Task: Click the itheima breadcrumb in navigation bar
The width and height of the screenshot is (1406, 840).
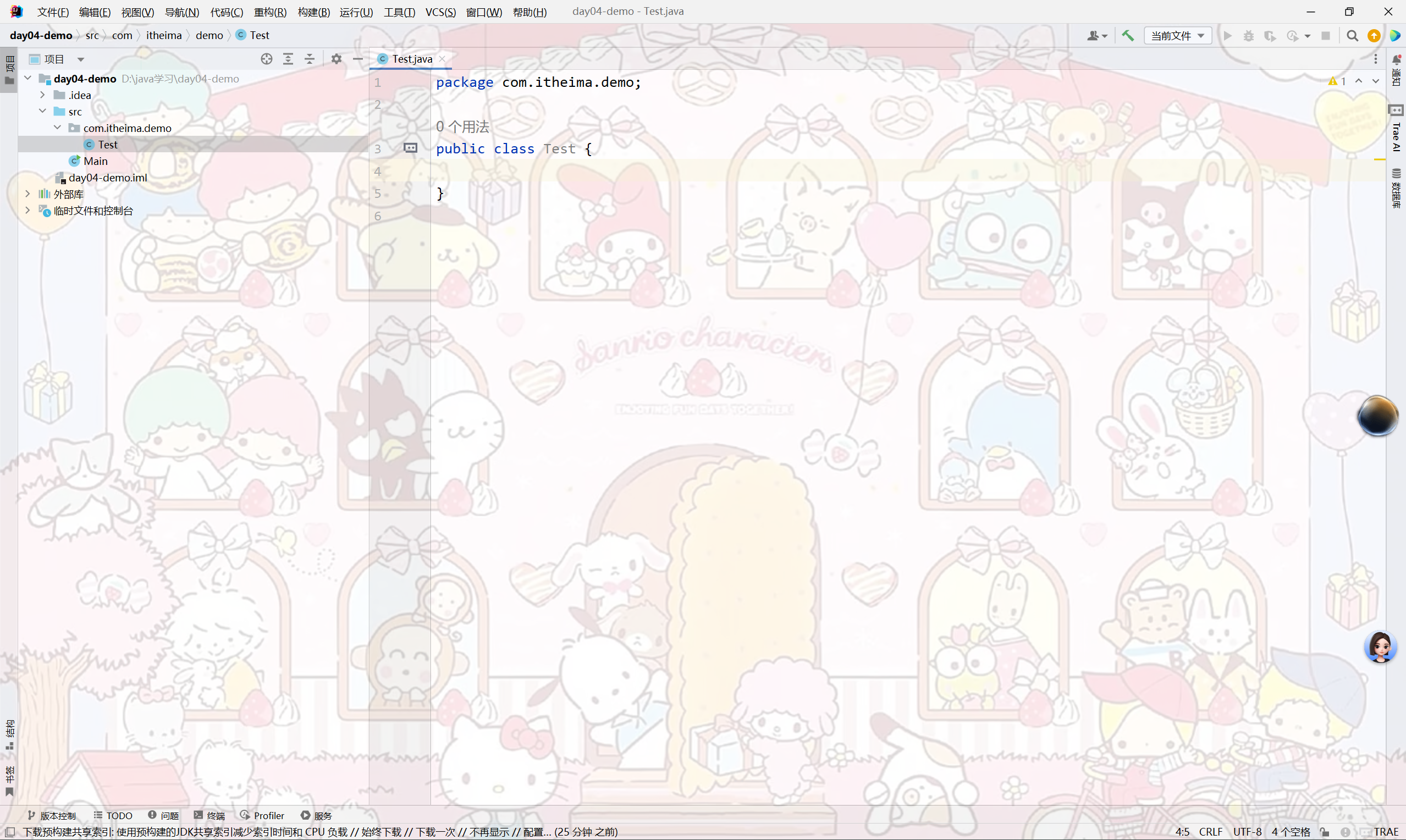Action: pyautogui.click(x=163, y=35)
